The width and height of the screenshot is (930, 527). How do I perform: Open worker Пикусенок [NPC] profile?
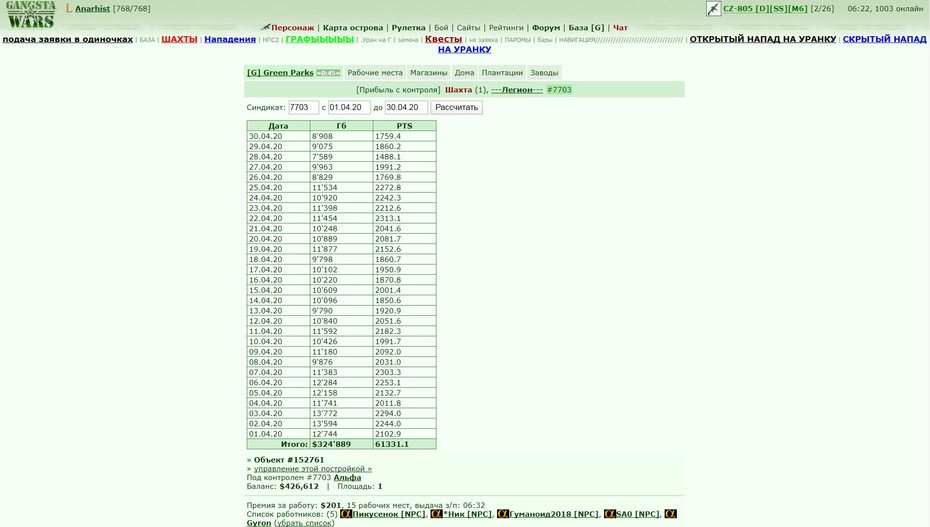[388, 514]
